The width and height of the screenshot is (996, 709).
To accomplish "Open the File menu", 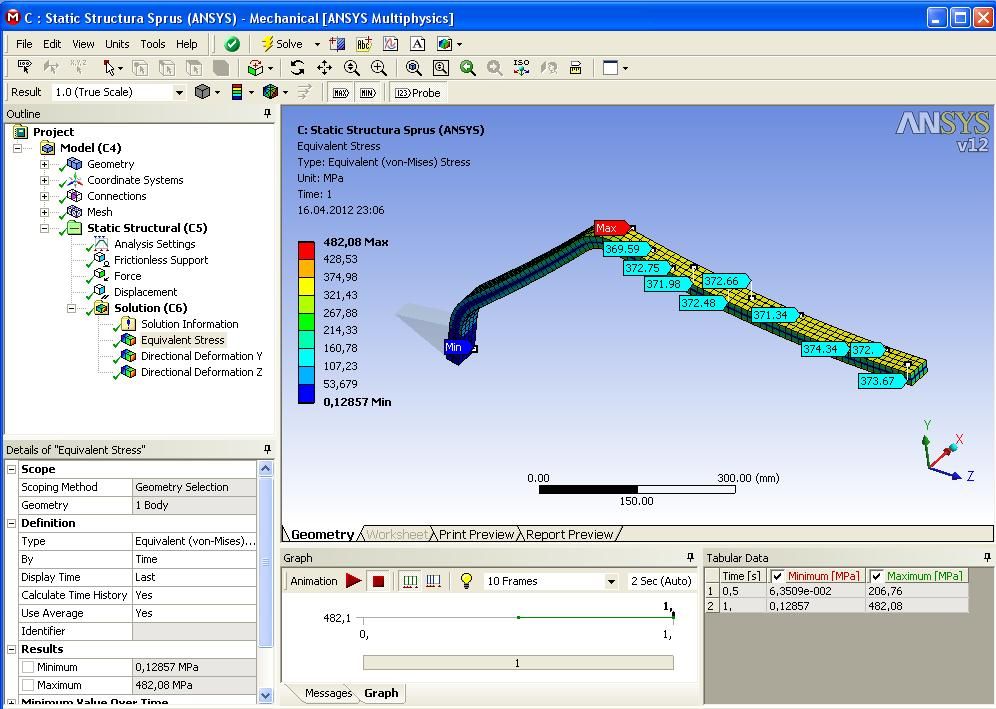I will click(x=24, y=44).
